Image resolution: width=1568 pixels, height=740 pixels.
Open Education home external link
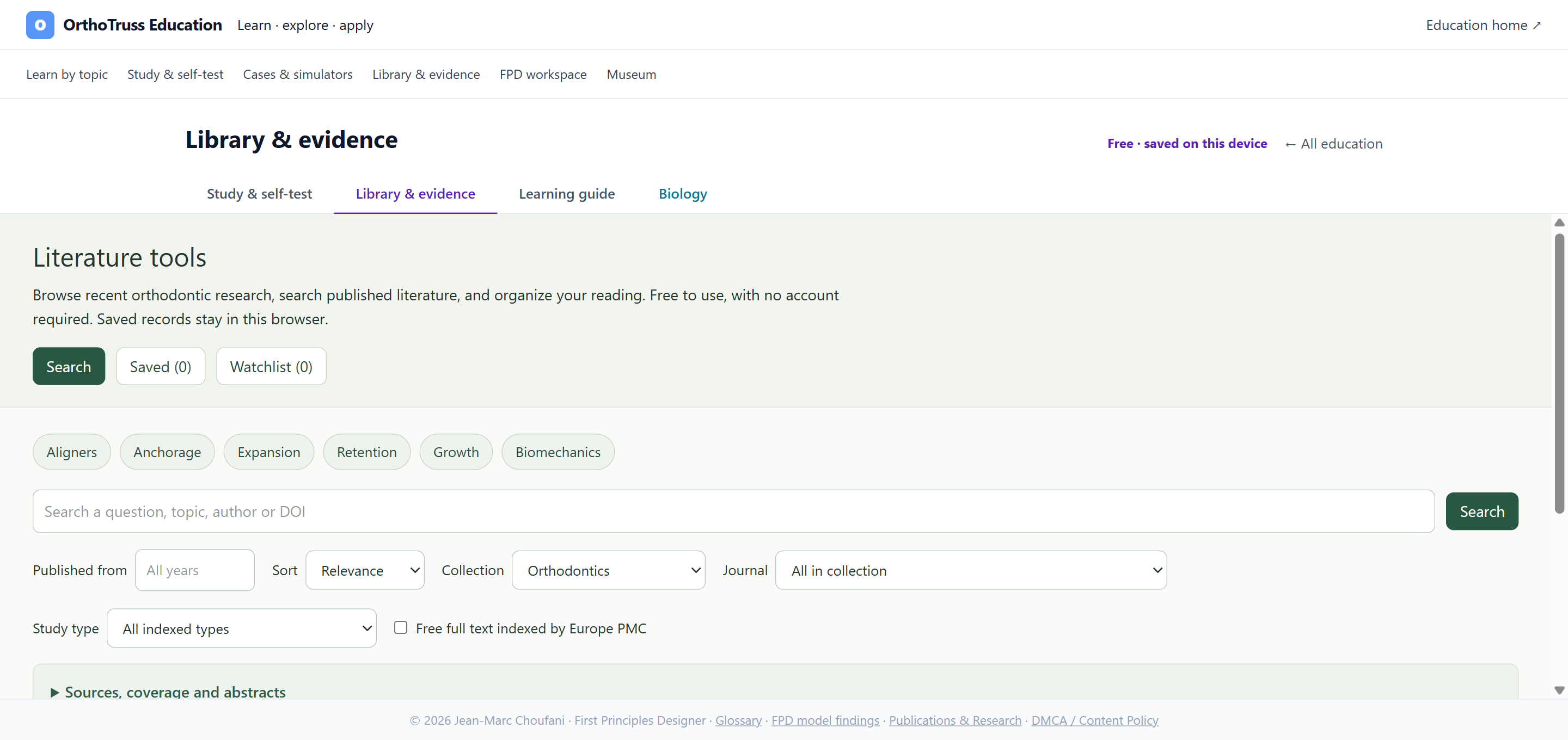(1483, 25)
